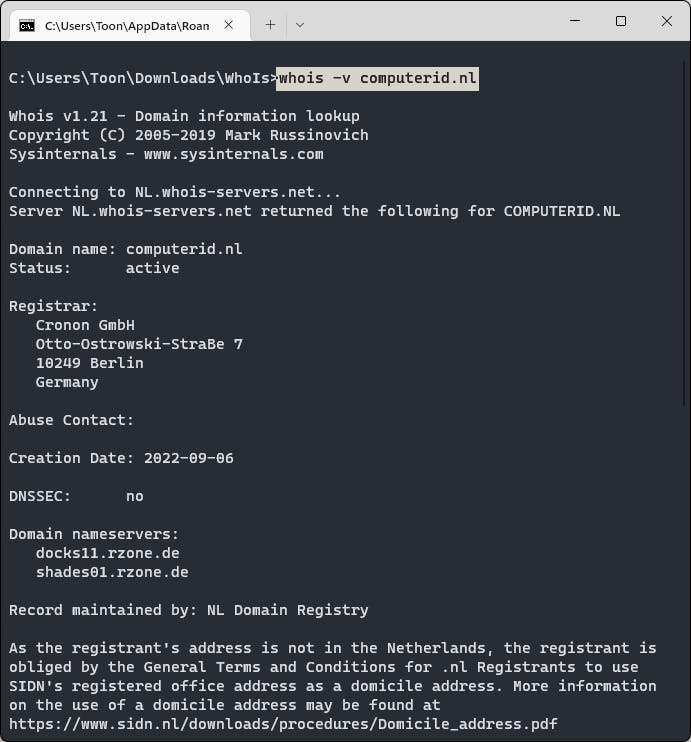Screen dimensions: 691x742
Task: Open the sidn.nl Domicile_address.pdf URL
Action: [283, 724]
